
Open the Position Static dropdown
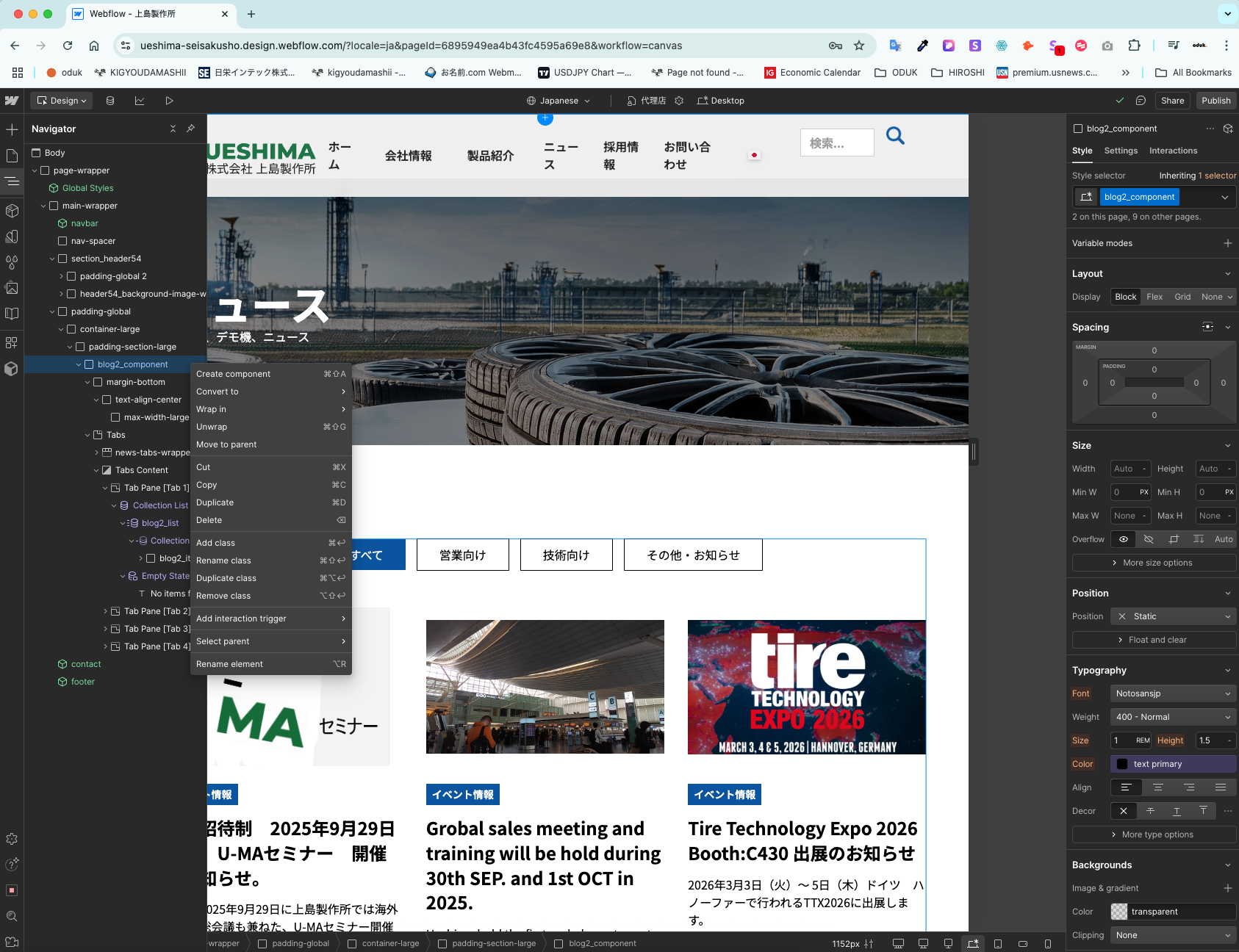pyautogui.click(x=1173, y=616)
